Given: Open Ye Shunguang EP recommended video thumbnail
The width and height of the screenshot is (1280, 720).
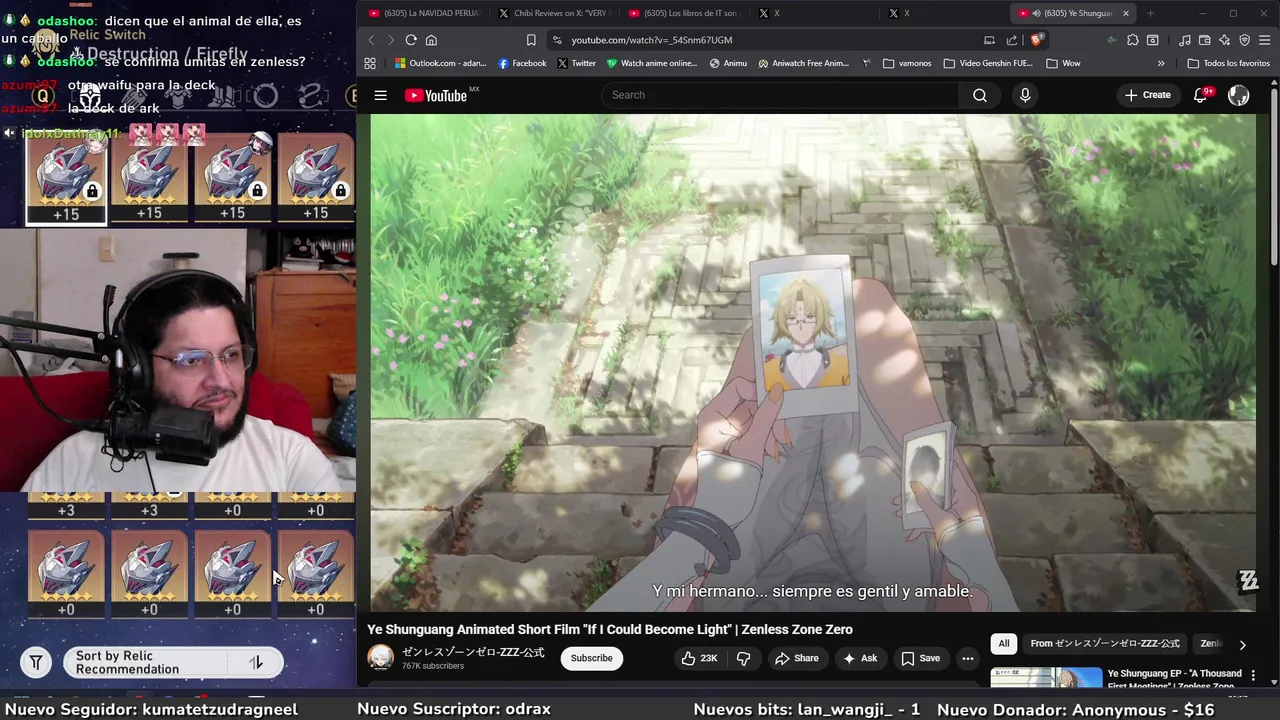Looking at the screenshot, I should [x=1046, y=677].
